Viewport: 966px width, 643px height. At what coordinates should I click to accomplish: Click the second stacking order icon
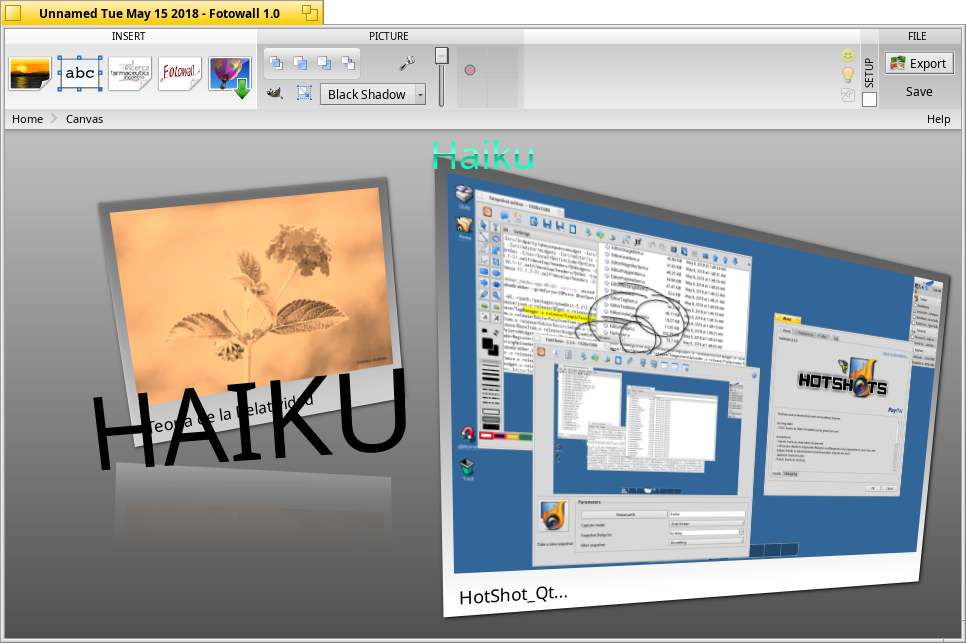tap(300, 63)
